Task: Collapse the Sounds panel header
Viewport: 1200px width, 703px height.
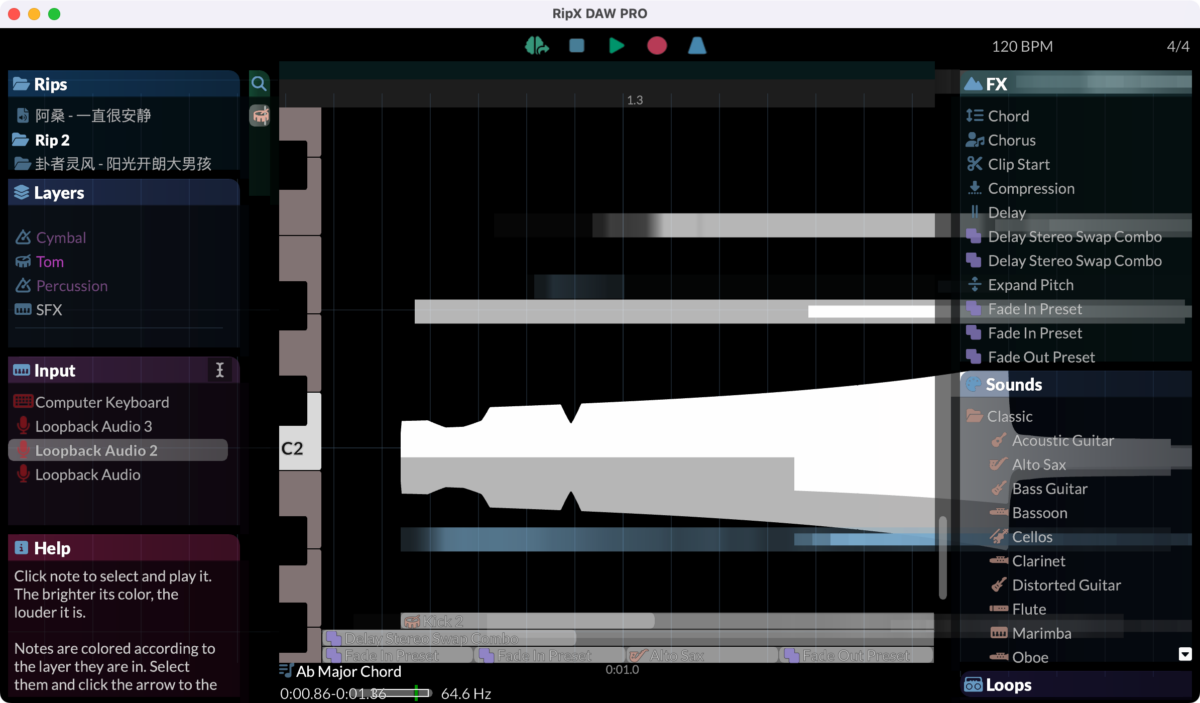Action: click(x=1078, y=384)
